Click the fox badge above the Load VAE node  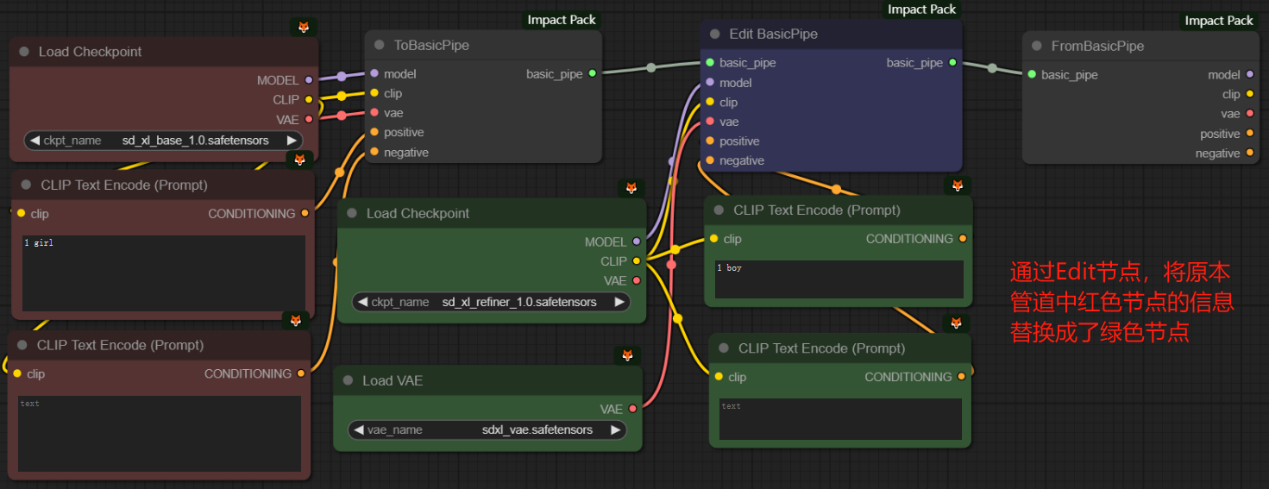coord(628,356)
